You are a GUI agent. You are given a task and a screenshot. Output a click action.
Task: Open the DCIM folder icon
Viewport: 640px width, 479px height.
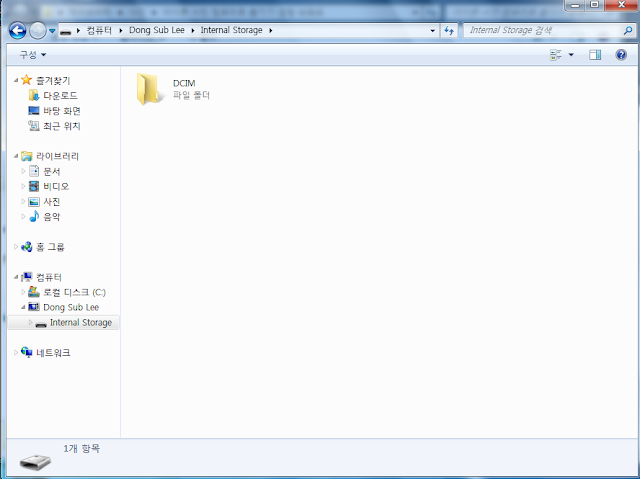tap(150, 89)
